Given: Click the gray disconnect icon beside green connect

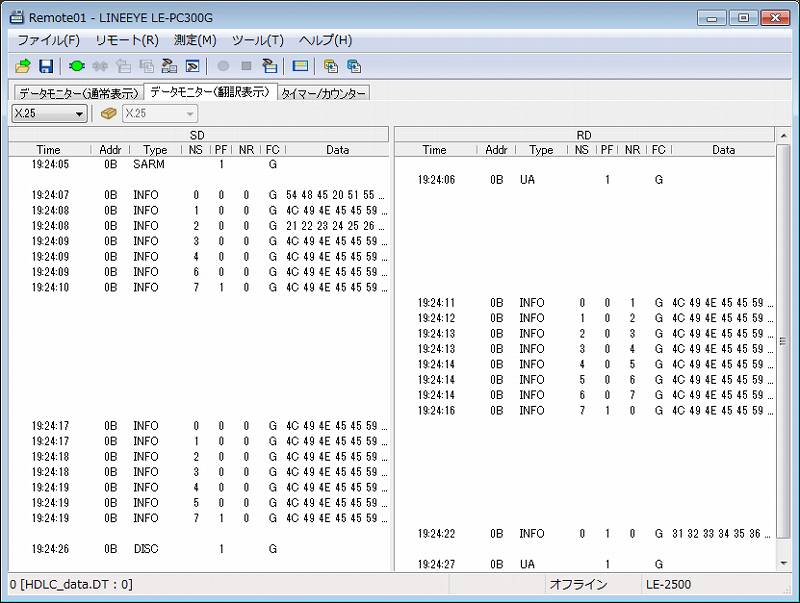Looking at the screenshot, I should tap(100, 66).
